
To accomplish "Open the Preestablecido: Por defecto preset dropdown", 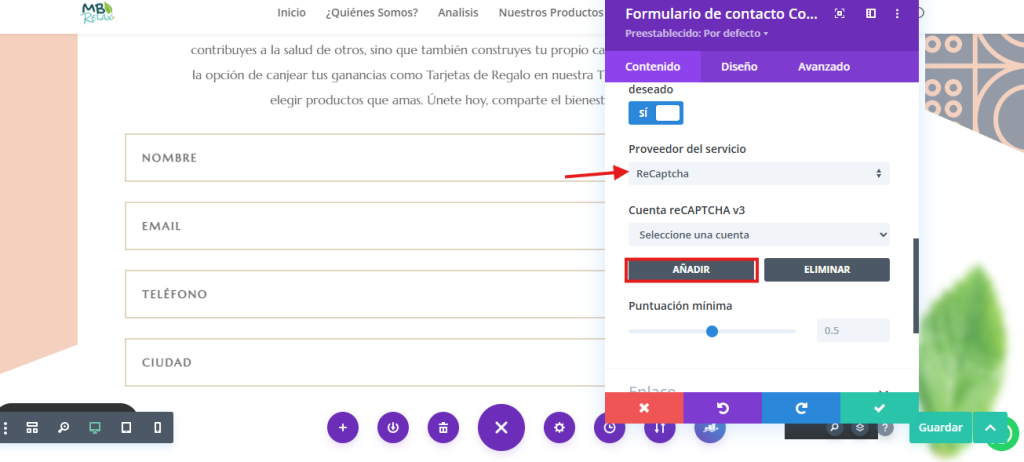I will pos(696,33).
